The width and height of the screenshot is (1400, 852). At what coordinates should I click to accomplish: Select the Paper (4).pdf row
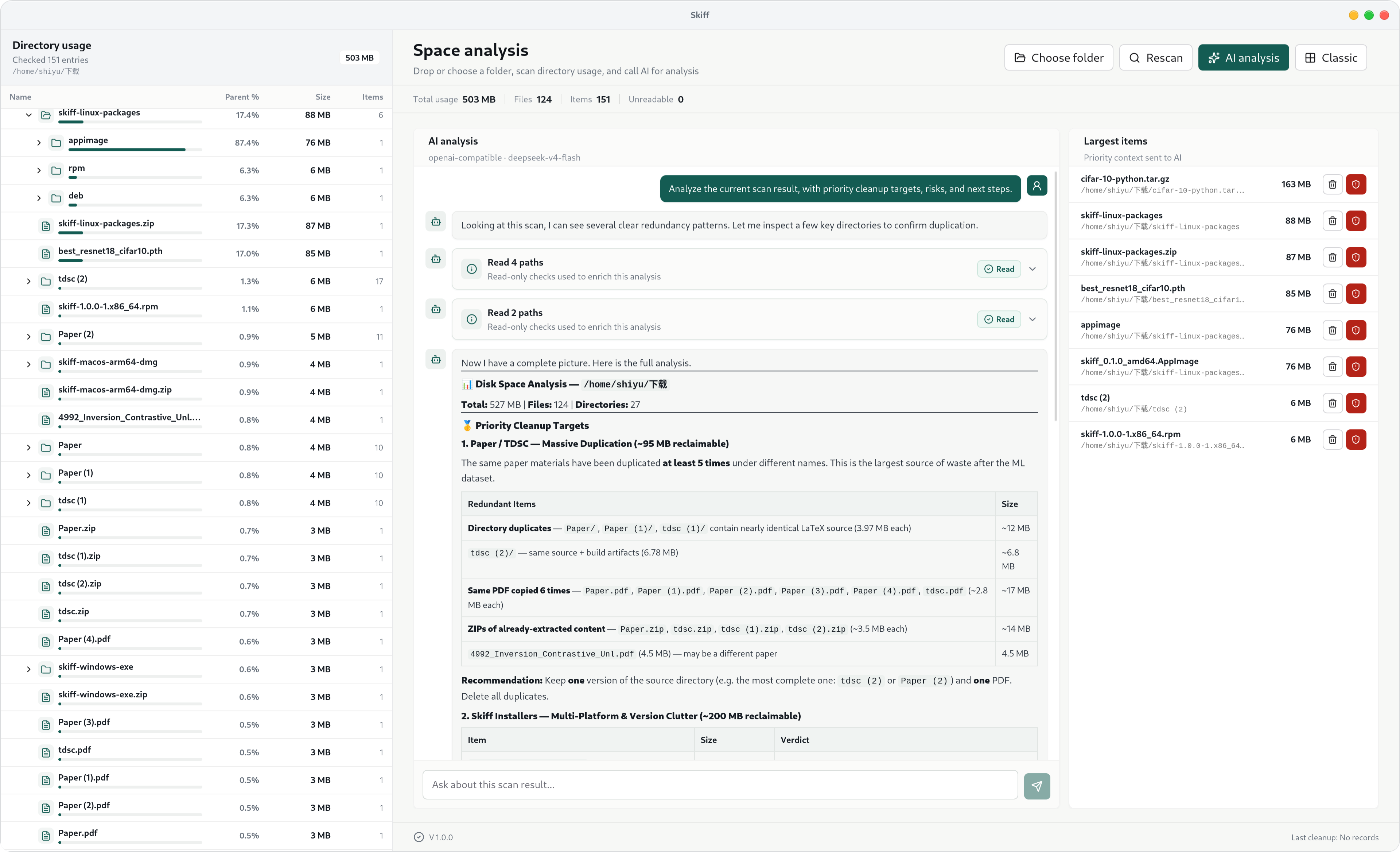point(196,642)
